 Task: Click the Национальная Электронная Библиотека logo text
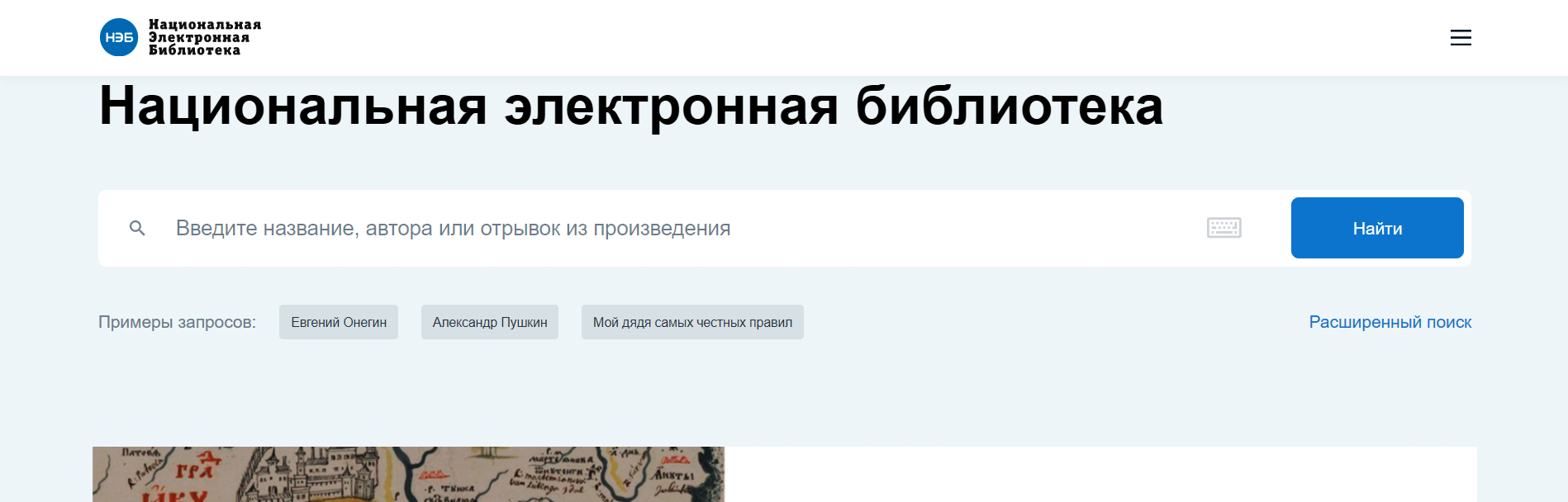click(x=205, y=37)
